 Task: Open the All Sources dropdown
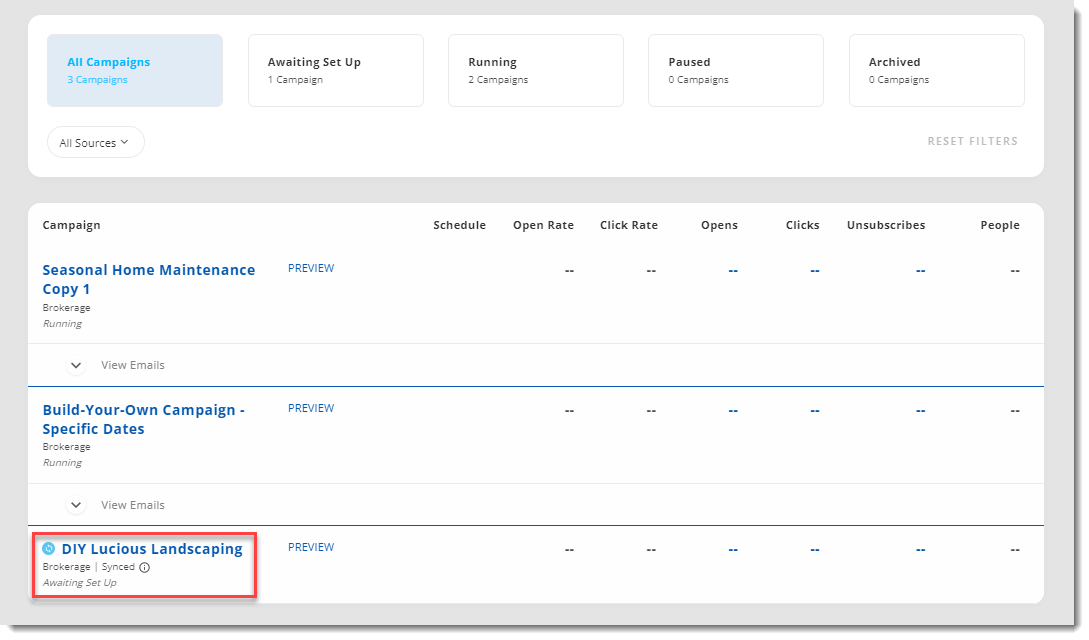click(95, 143)
